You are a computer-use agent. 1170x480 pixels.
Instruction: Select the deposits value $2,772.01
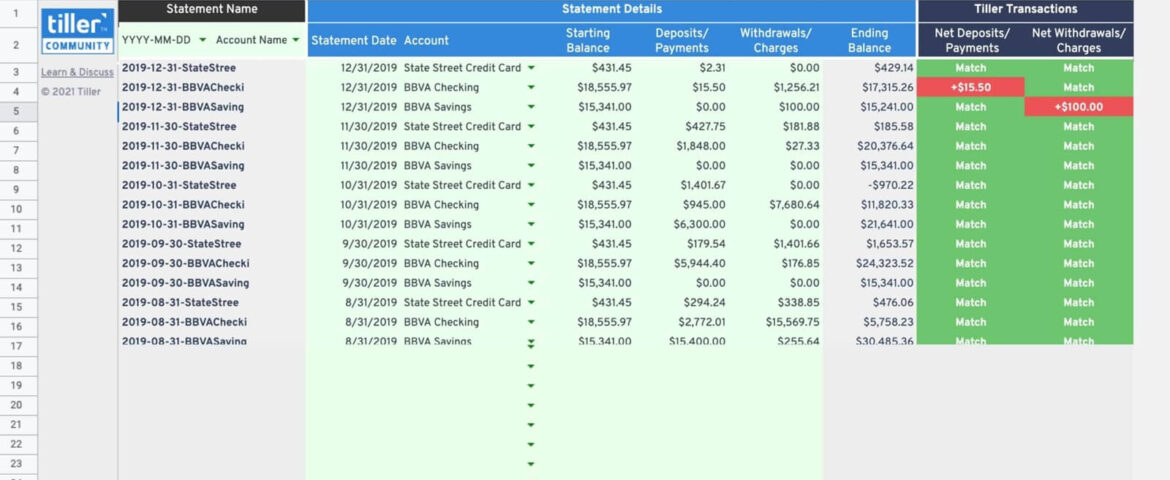(701, 322)
